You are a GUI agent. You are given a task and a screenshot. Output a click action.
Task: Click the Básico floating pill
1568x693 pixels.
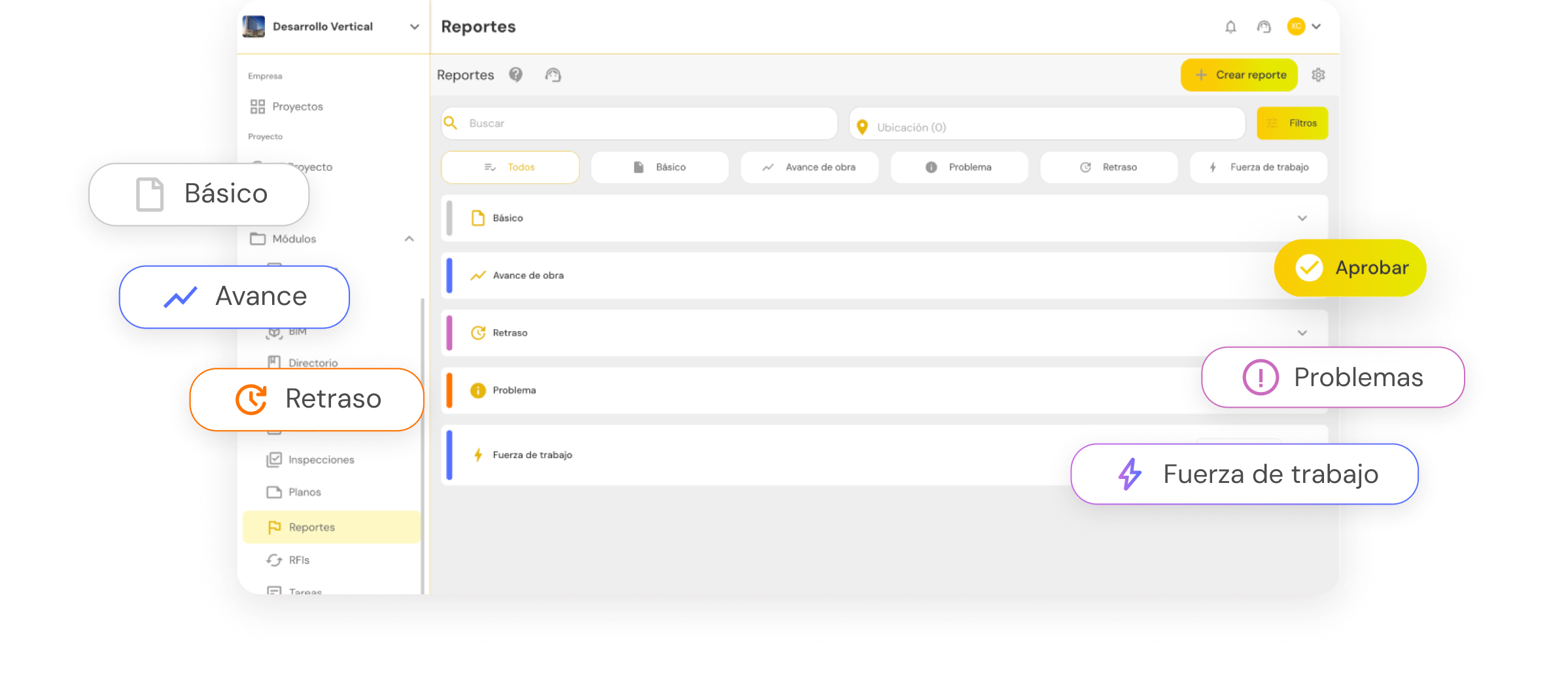click(x=199, y=194)
